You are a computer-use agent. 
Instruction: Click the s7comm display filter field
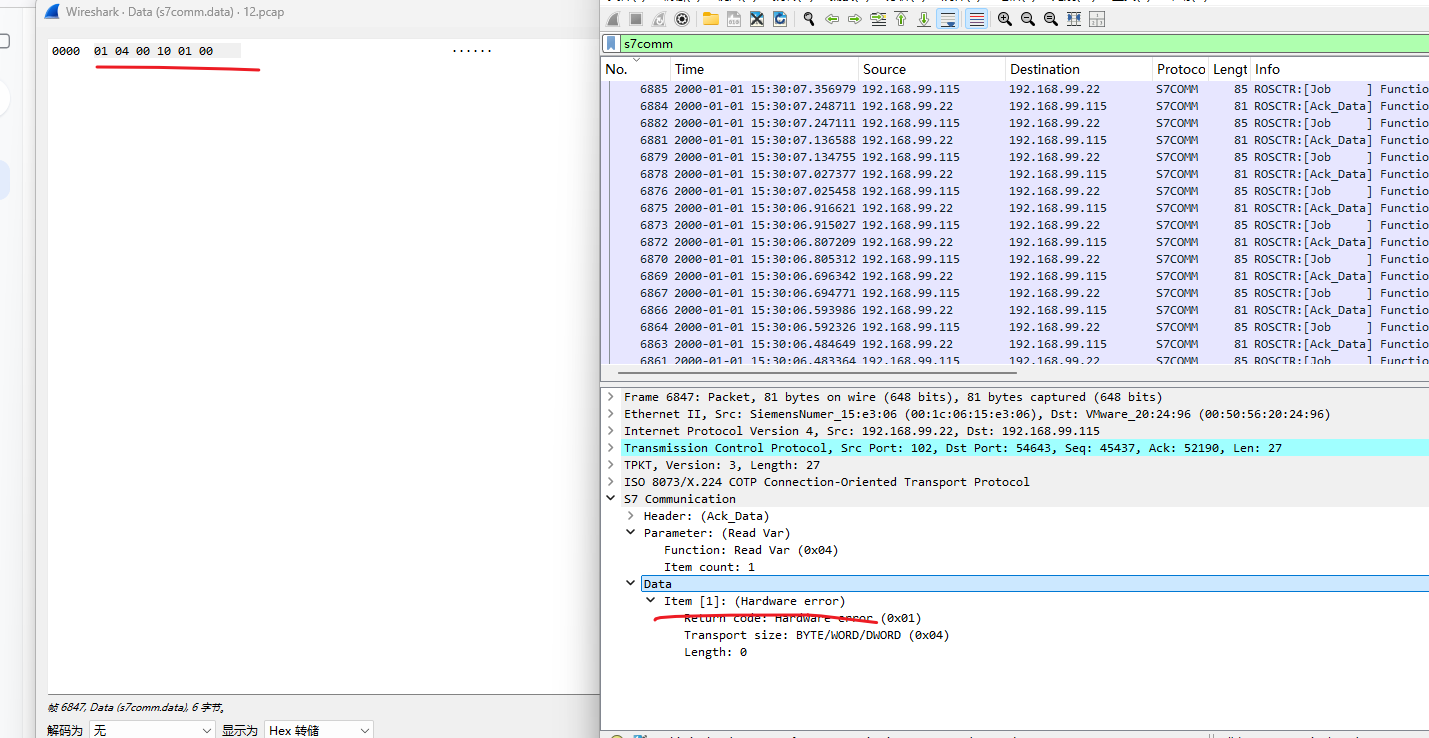(x=1024, y=43)
